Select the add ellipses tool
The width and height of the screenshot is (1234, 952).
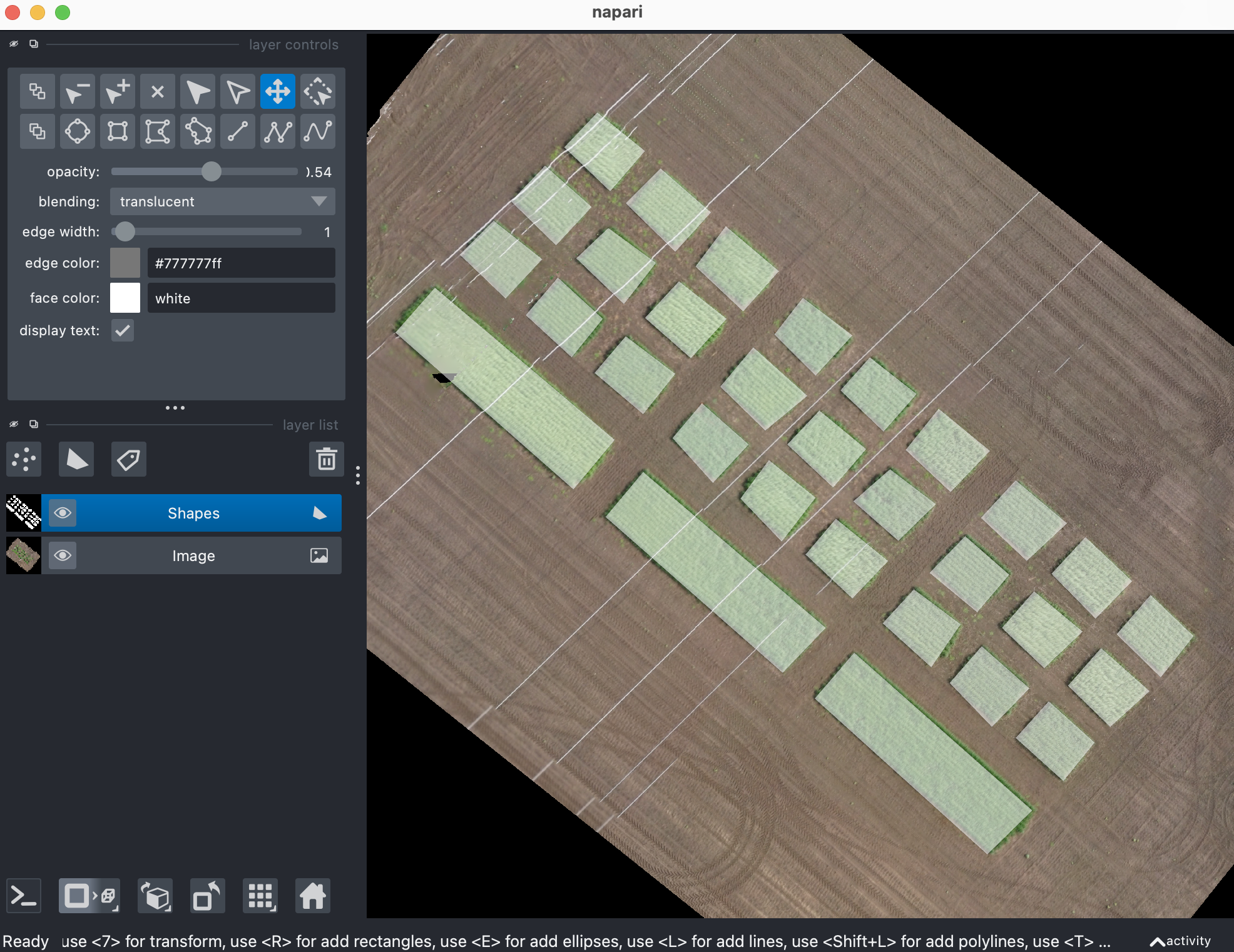(78, 131)
